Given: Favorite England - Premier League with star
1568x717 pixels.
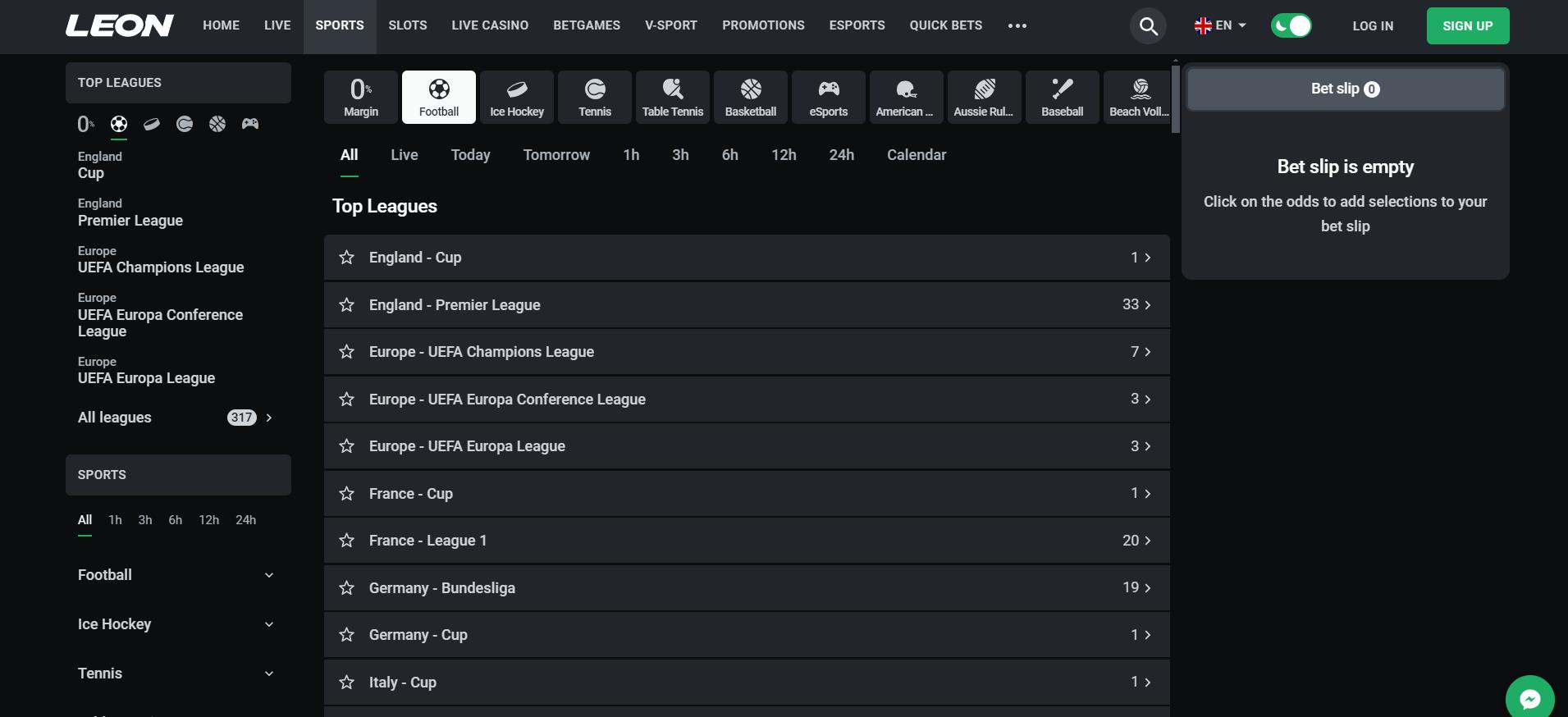Looking at the screenshot, I should tap(347, 304).
